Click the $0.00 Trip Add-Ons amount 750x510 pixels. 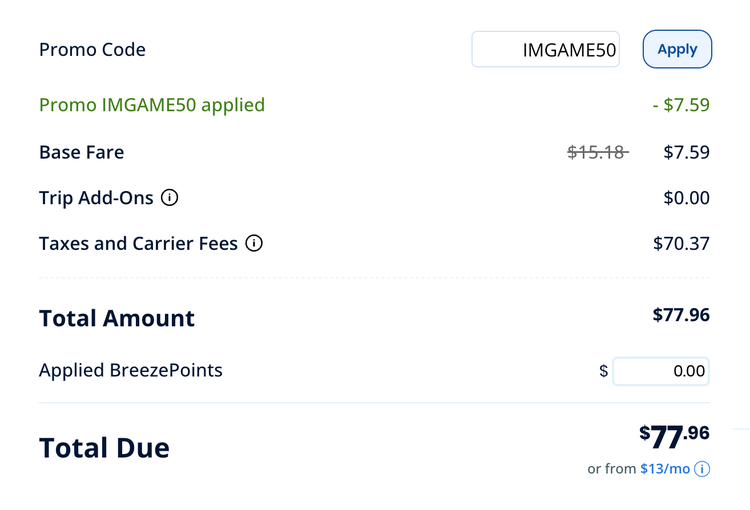coord(686,198)
